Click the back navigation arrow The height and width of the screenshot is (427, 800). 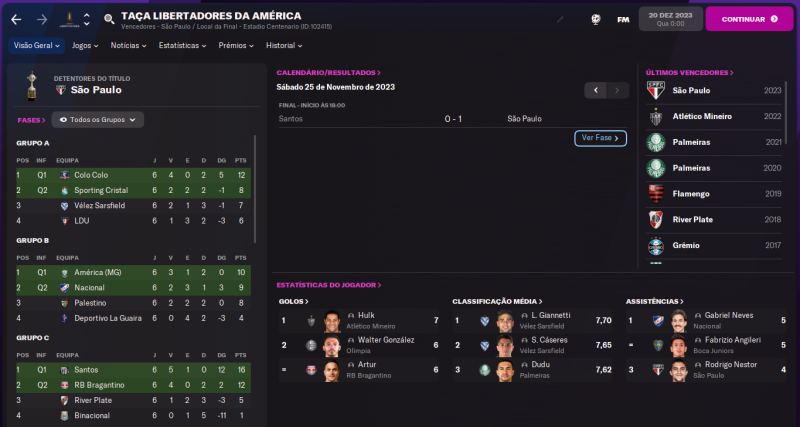pos(16,19)
